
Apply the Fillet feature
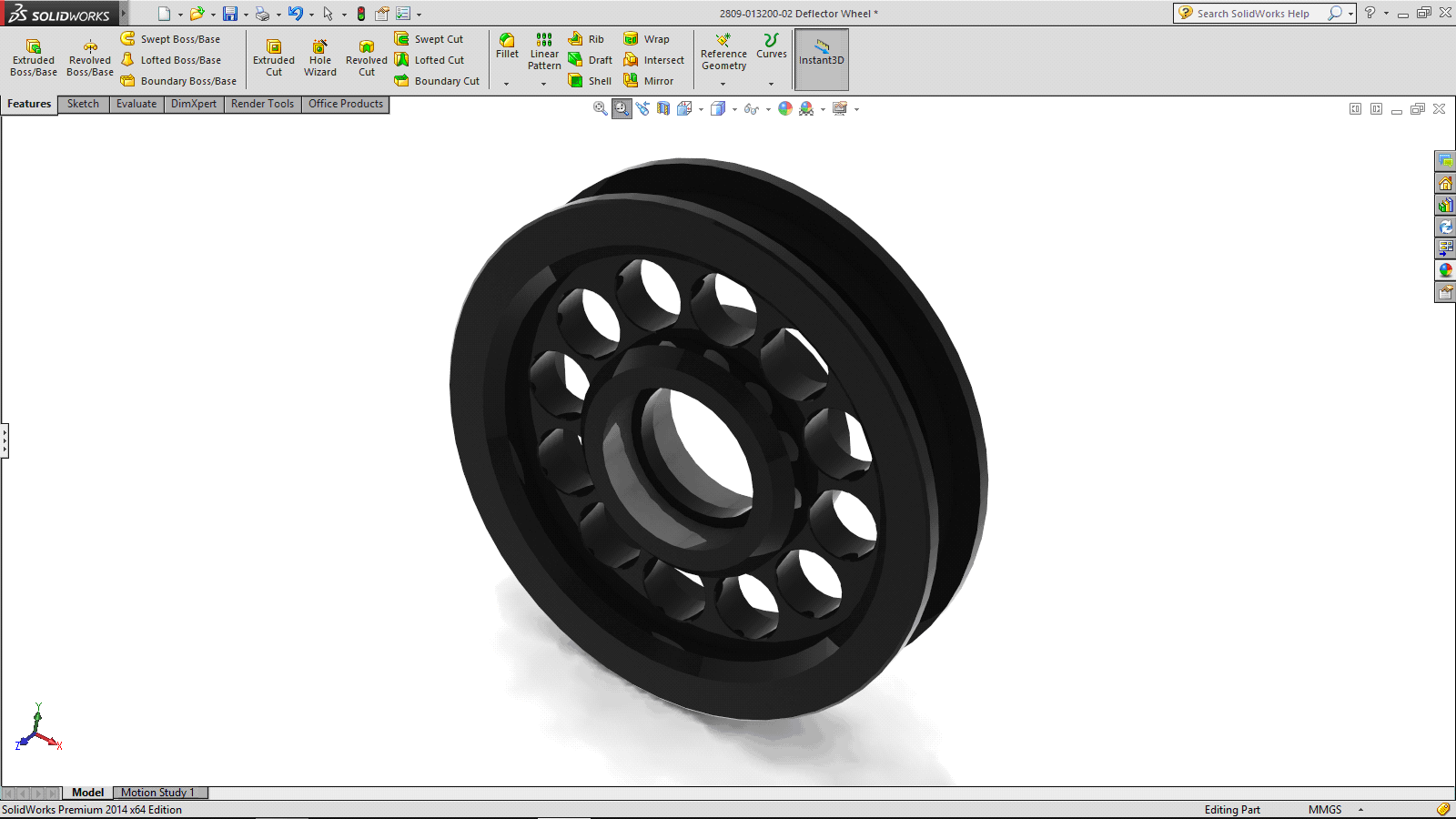pyautogui.click(x=507, y=46)
